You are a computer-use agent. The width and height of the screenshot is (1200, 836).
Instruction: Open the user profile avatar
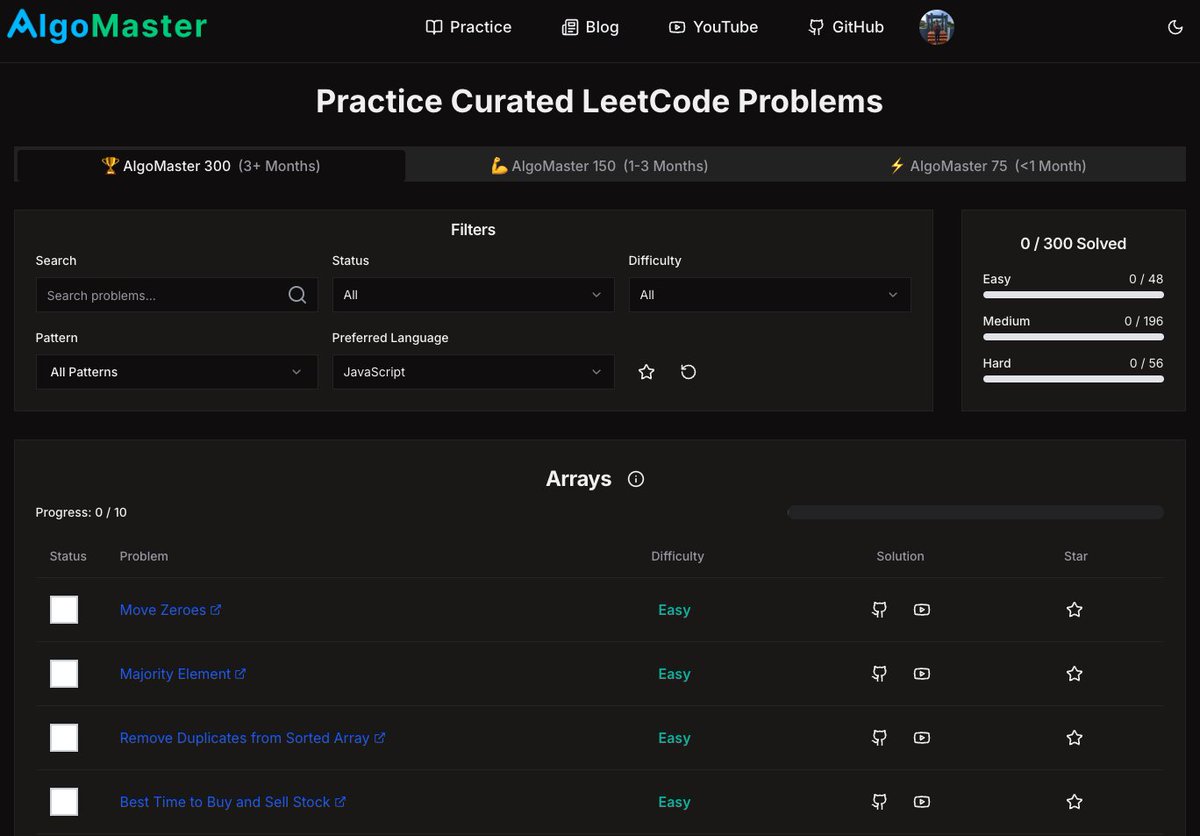pos(936,27)
